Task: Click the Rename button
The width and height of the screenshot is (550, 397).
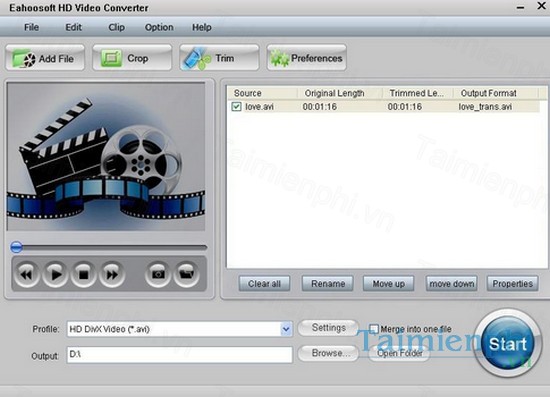Action: [x=328, y=284]
